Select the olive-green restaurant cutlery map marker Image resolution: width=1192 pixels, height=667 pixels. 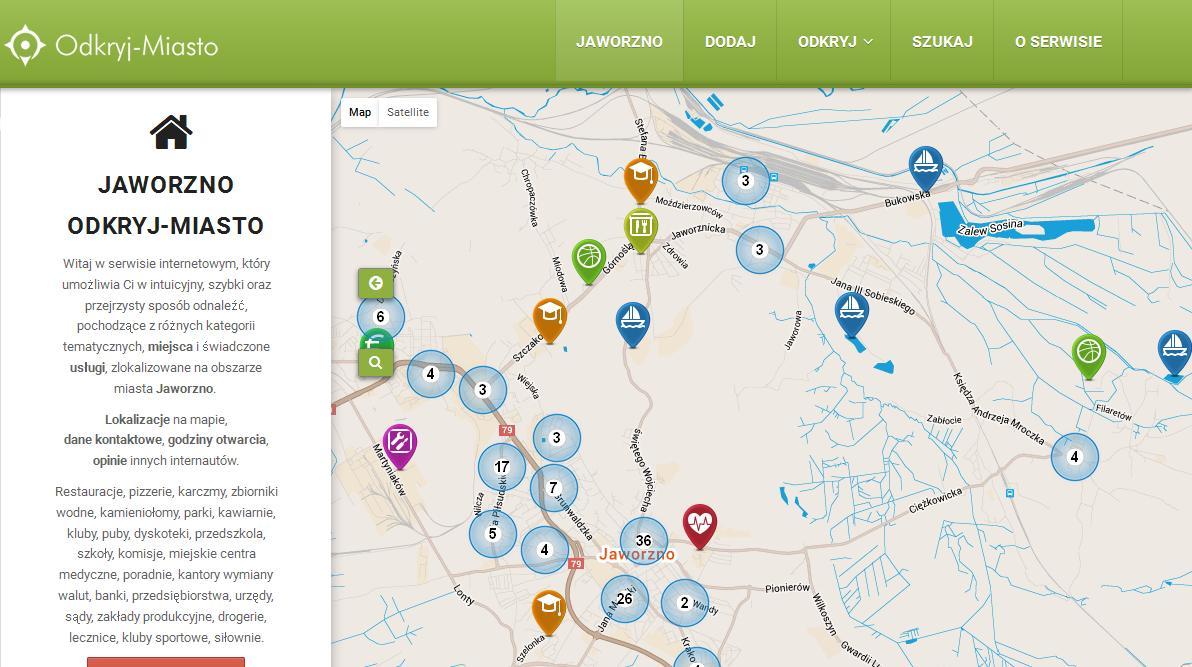tap(640, 227)
